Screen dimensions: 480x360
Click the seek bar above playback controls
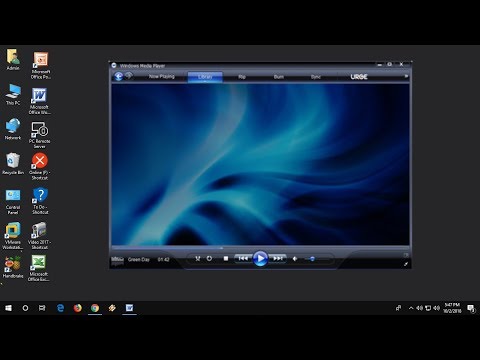pyautogui.click(x=260, y=248)
